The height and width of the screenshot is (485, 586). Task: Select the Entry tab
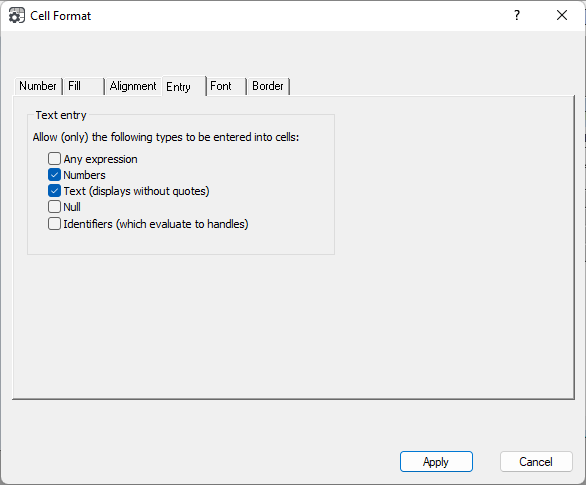[184, 86]
